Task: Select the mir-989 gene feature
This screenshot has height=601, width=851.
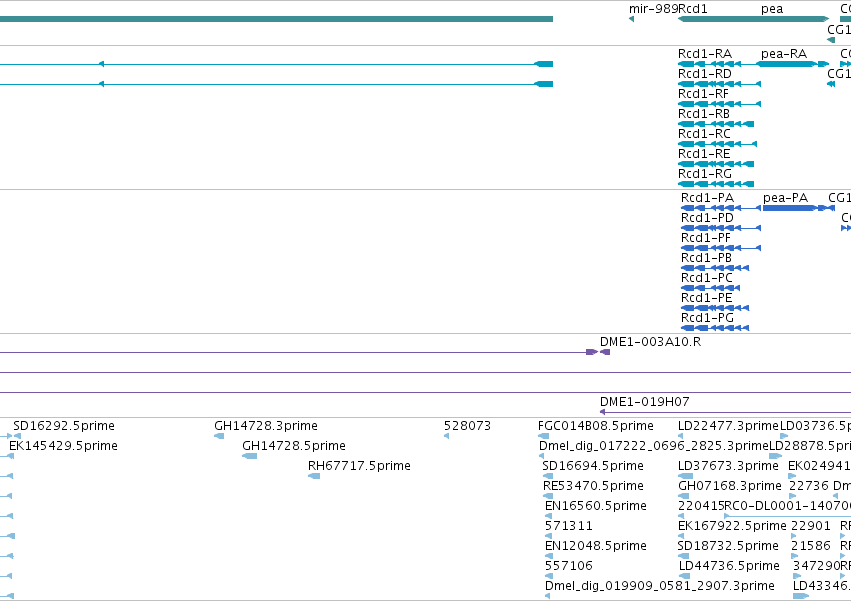Action: 631,20
